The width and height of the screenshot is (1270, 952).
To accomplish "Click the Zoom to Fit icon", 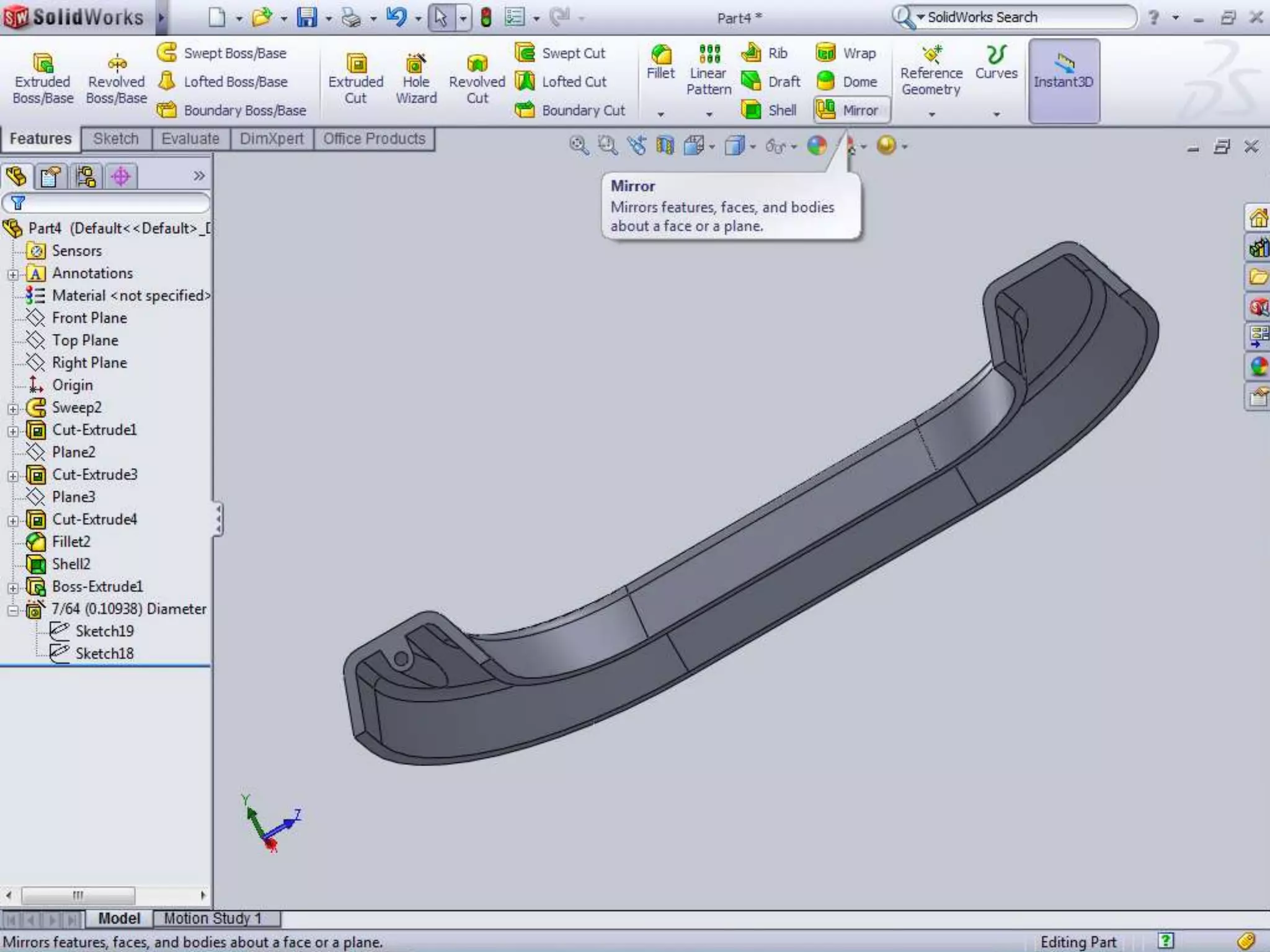I will point(578,146).
